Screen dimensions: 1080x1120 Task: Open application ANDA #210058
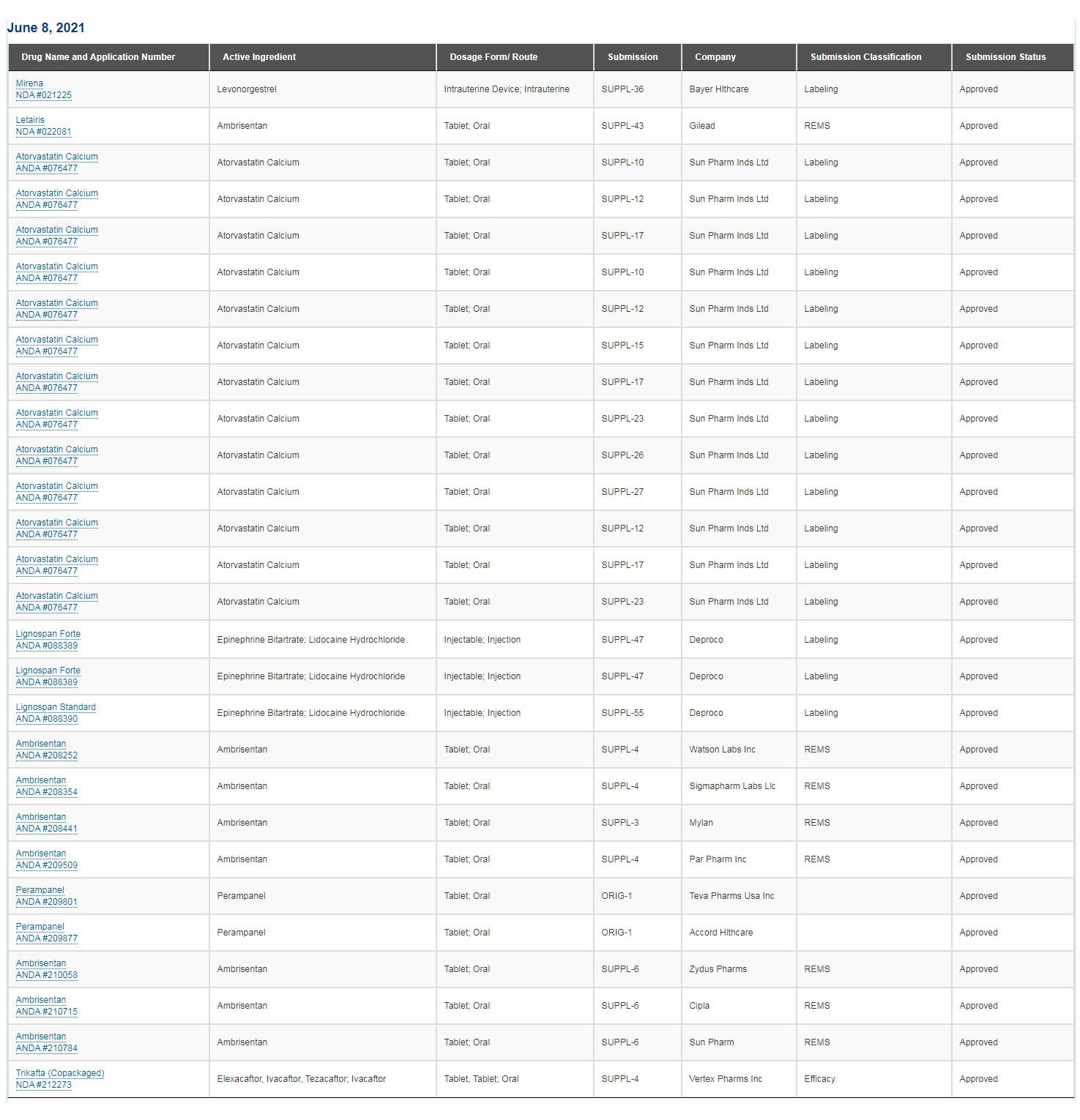click(47, 975)
